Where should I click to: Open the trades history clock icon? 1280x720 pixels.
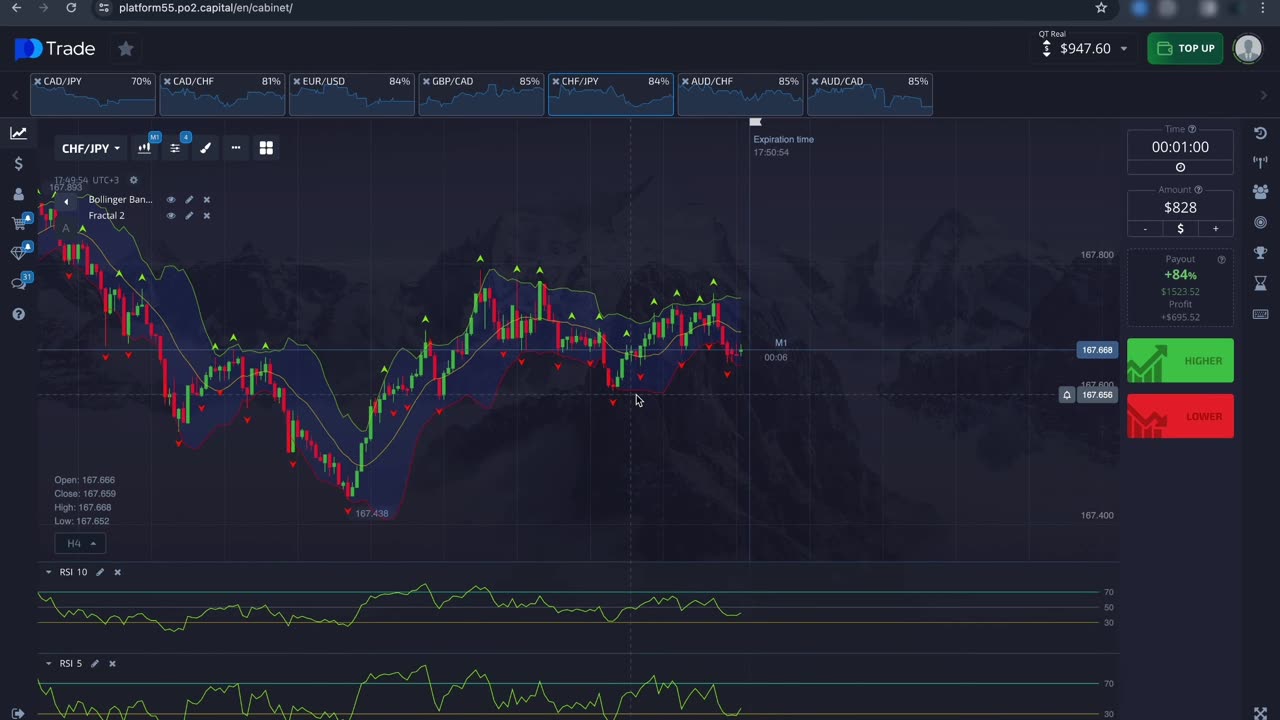coord(1260,133)
